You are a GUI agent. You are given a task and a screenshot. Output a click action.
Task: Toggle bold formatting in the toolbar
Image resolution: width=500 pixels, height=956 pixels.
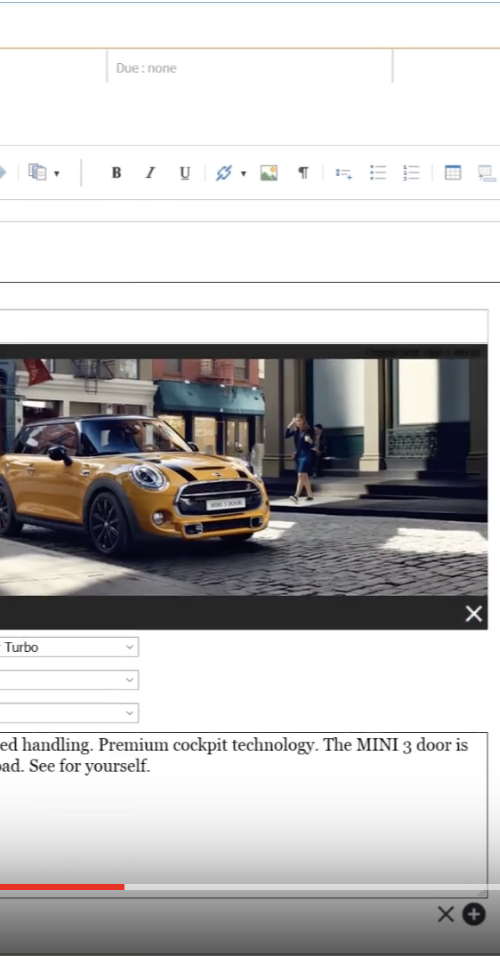coord(116,173)
